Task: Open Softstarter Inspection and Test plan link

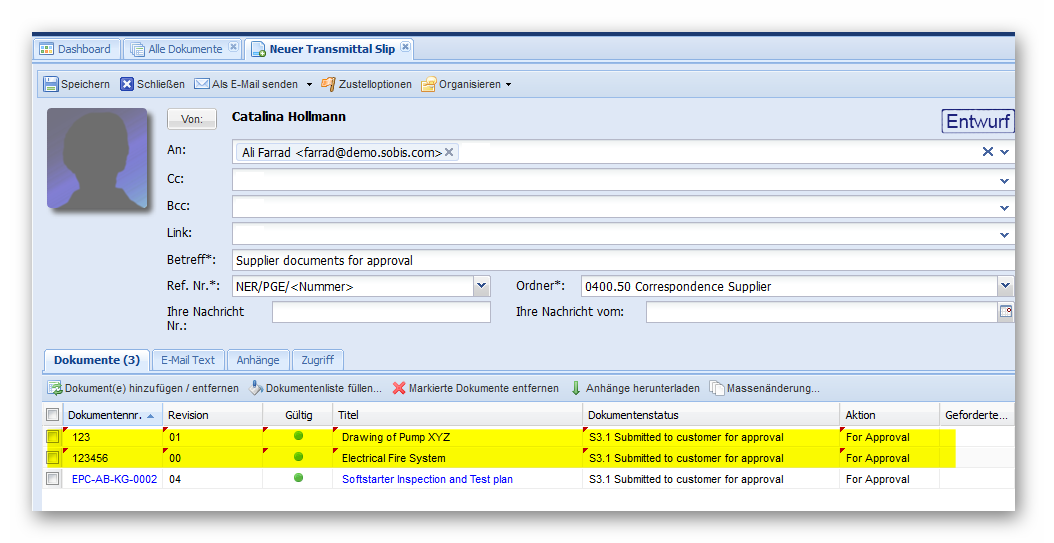Action: (427, 479)
